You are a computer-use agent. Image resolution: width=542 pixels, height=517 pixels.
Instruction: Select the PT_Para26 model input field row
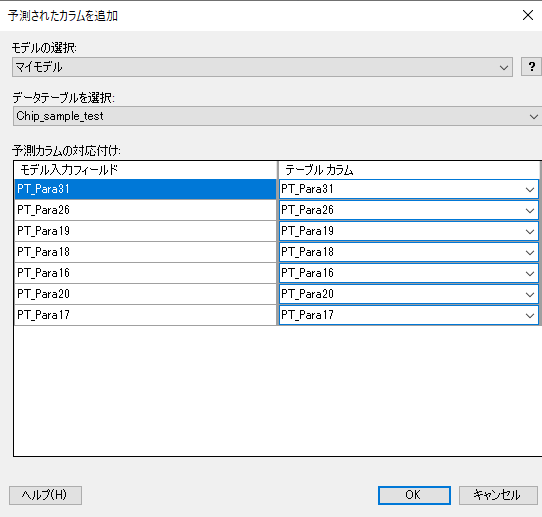tap(145, 210)
